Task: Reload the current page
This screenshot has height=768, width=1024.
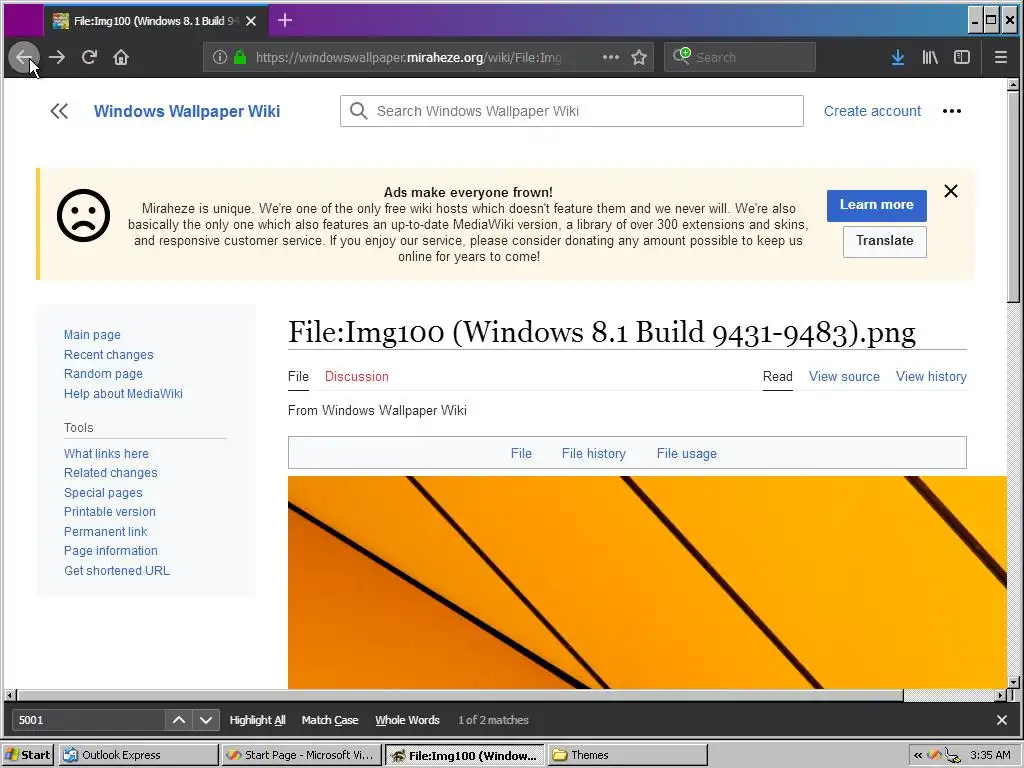Action: (x=89, y=57)
